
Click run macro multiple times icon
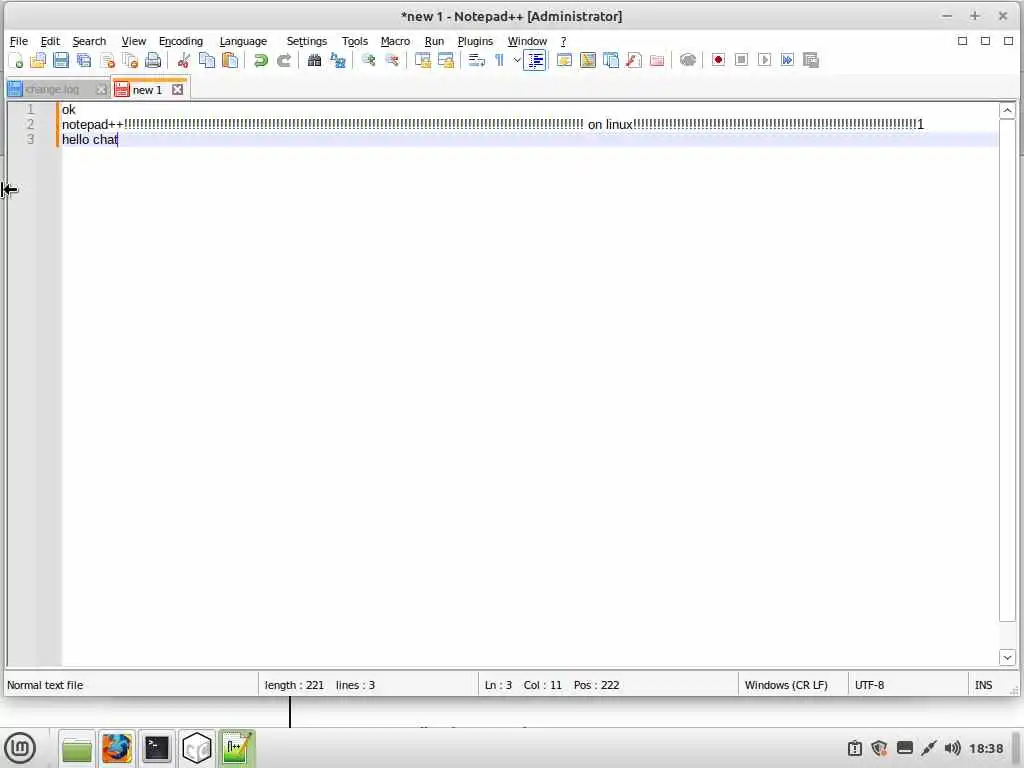[x=788, y=60]
